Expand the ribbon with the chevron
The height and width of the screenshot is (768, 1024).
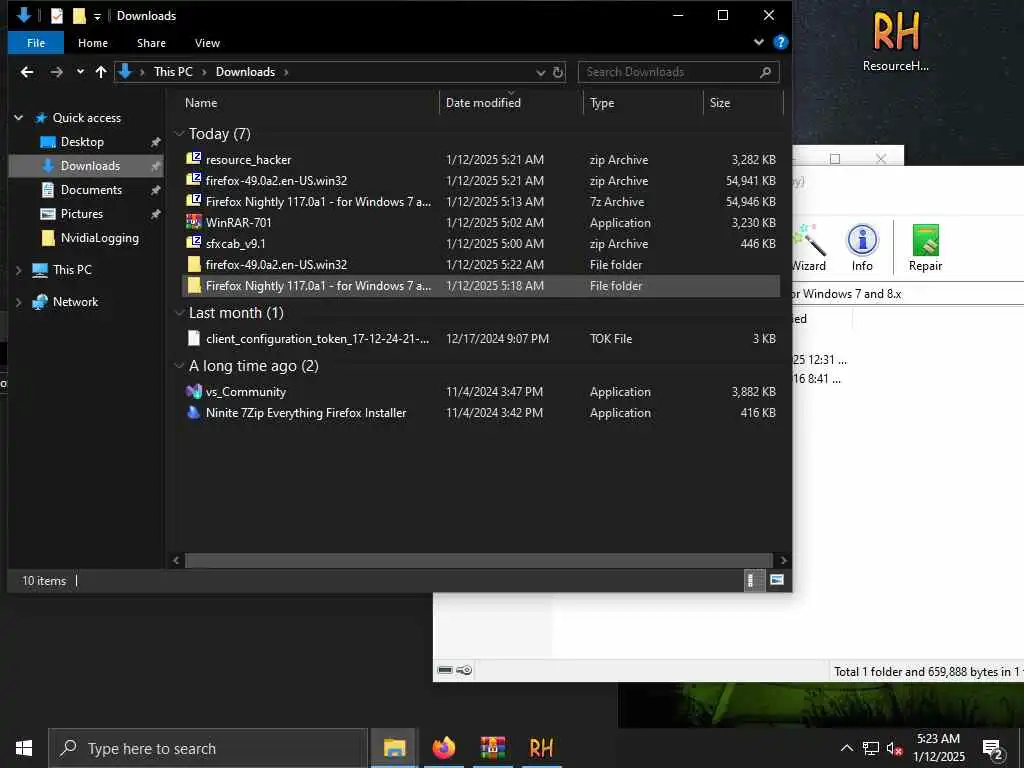coord(758,42)
